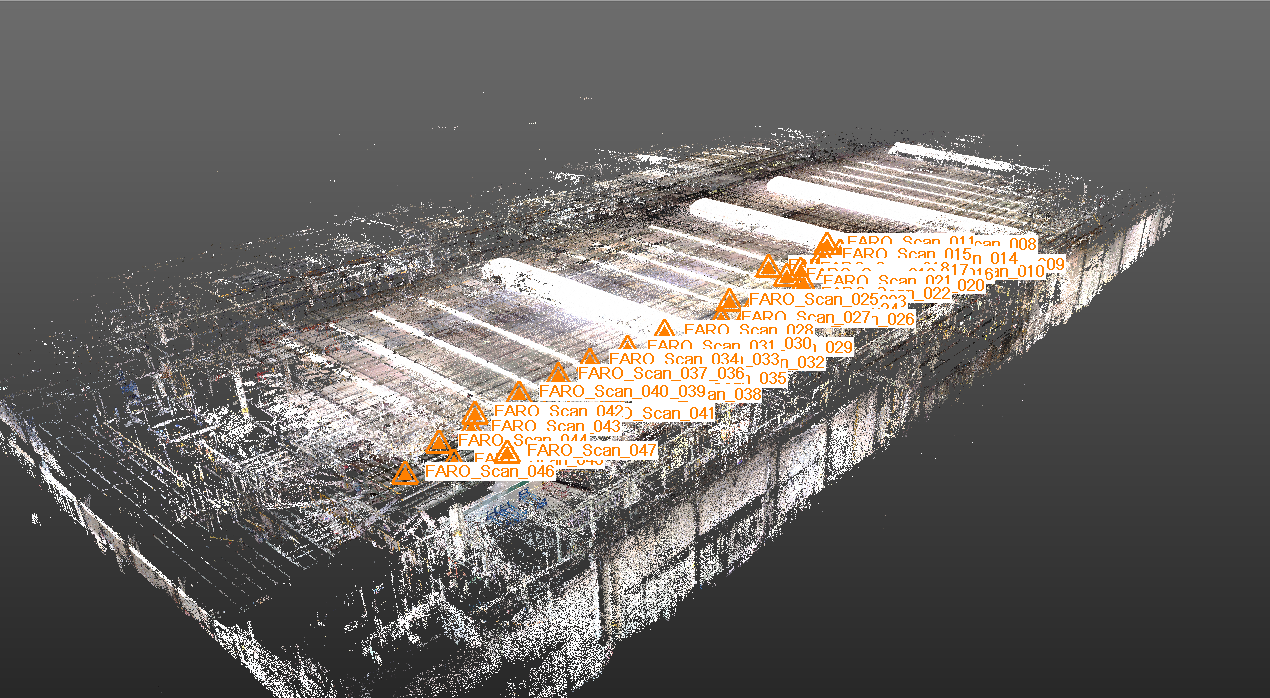Click the scan marker for FARO_Scan_040
Screen dimensions: 1270x698
point(518,392)
